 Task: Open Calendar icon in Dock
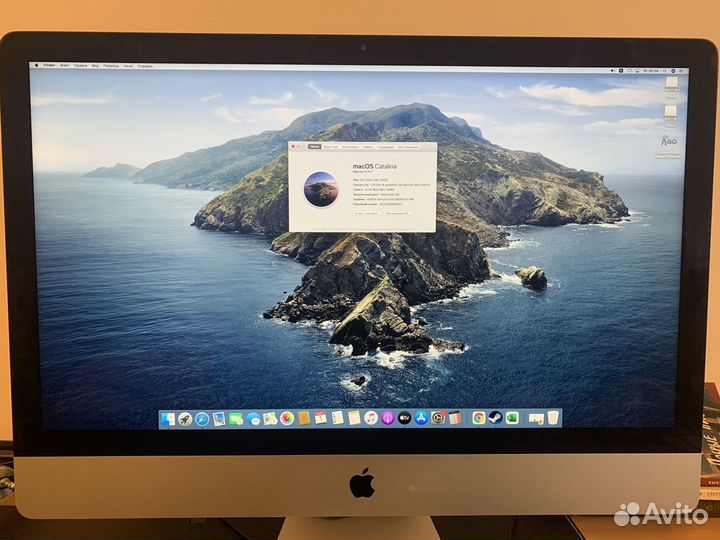click(x=321, y=418)
